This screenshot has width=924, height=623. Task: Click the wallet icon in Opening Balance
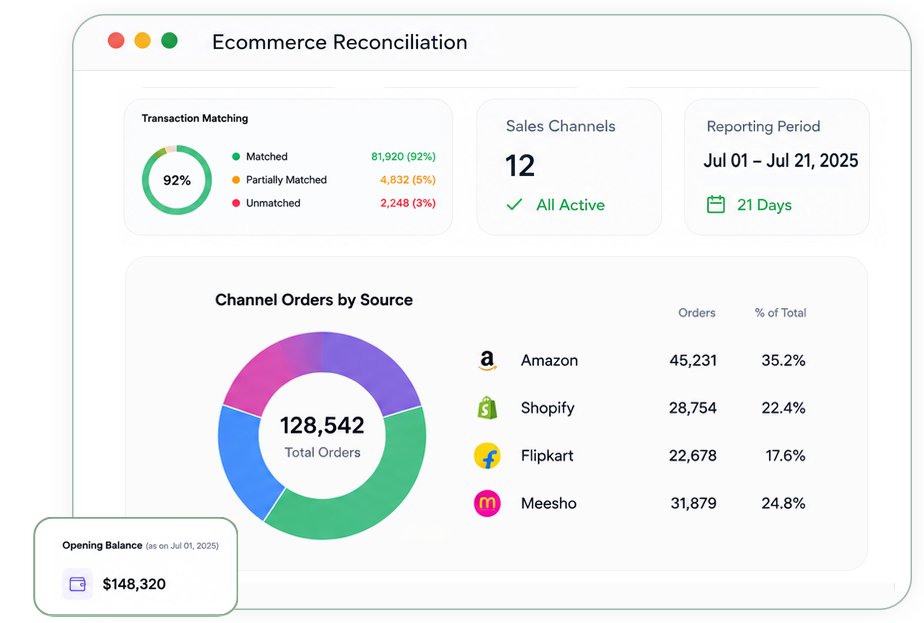77,584
